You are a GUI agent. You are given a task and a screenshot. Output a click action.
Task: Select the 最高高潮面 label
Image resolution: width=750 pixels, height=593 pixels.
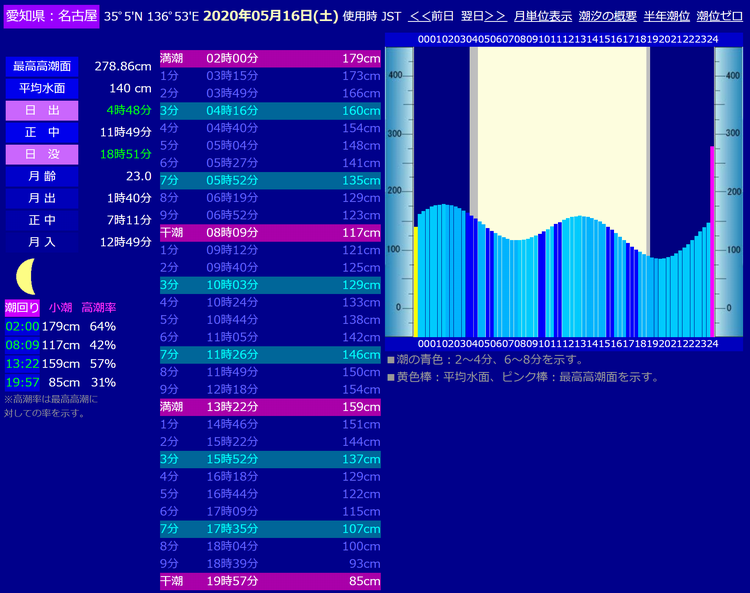pos(41,66)
